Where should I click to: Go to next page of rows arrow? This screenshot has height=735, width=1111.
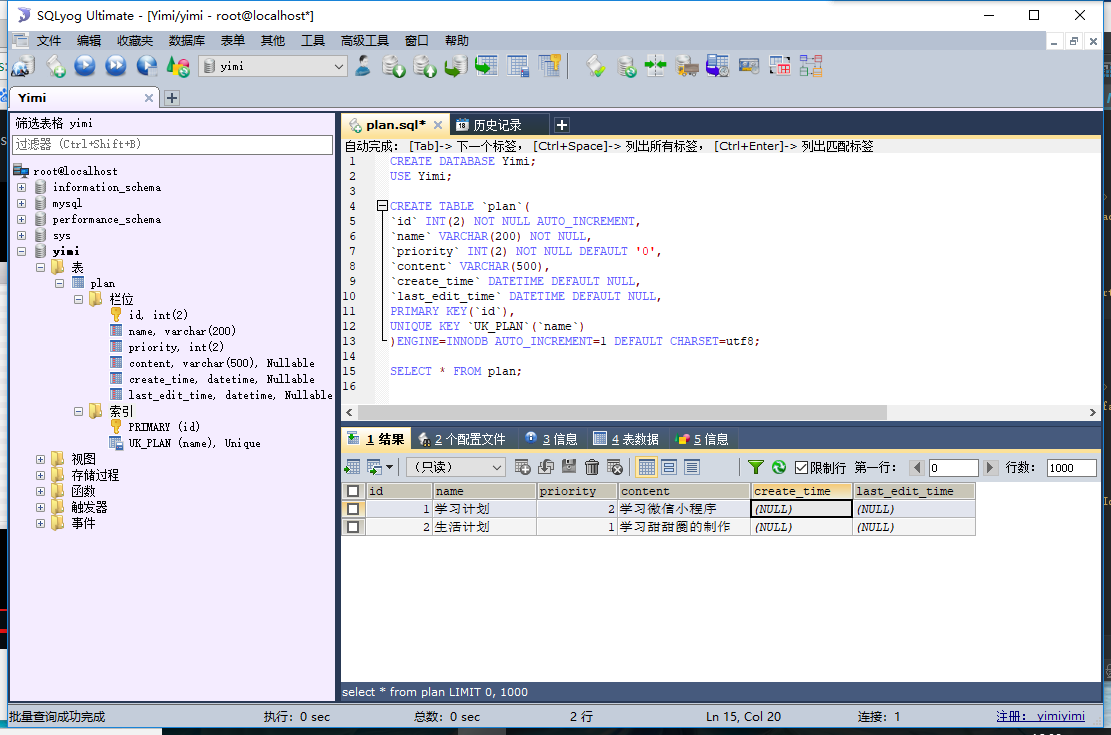tap(991, 468)
